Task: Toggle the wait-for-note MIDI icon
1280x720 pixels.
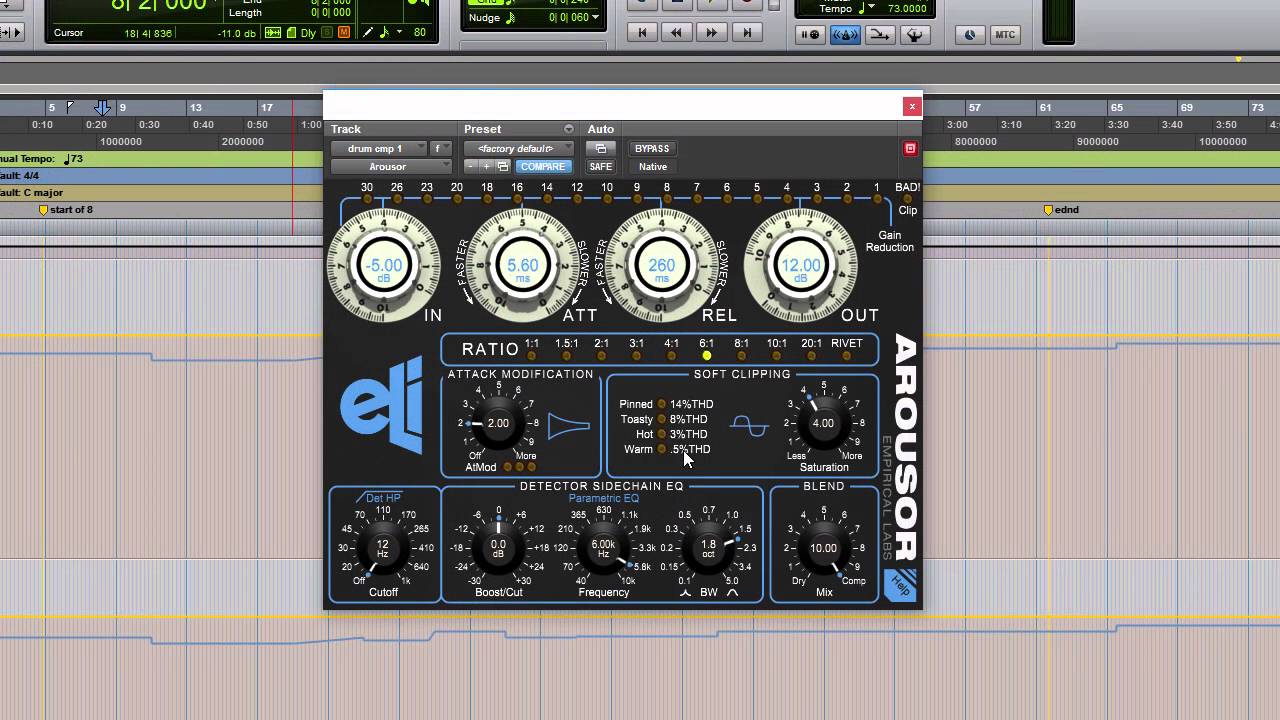Action: point(810,35)
